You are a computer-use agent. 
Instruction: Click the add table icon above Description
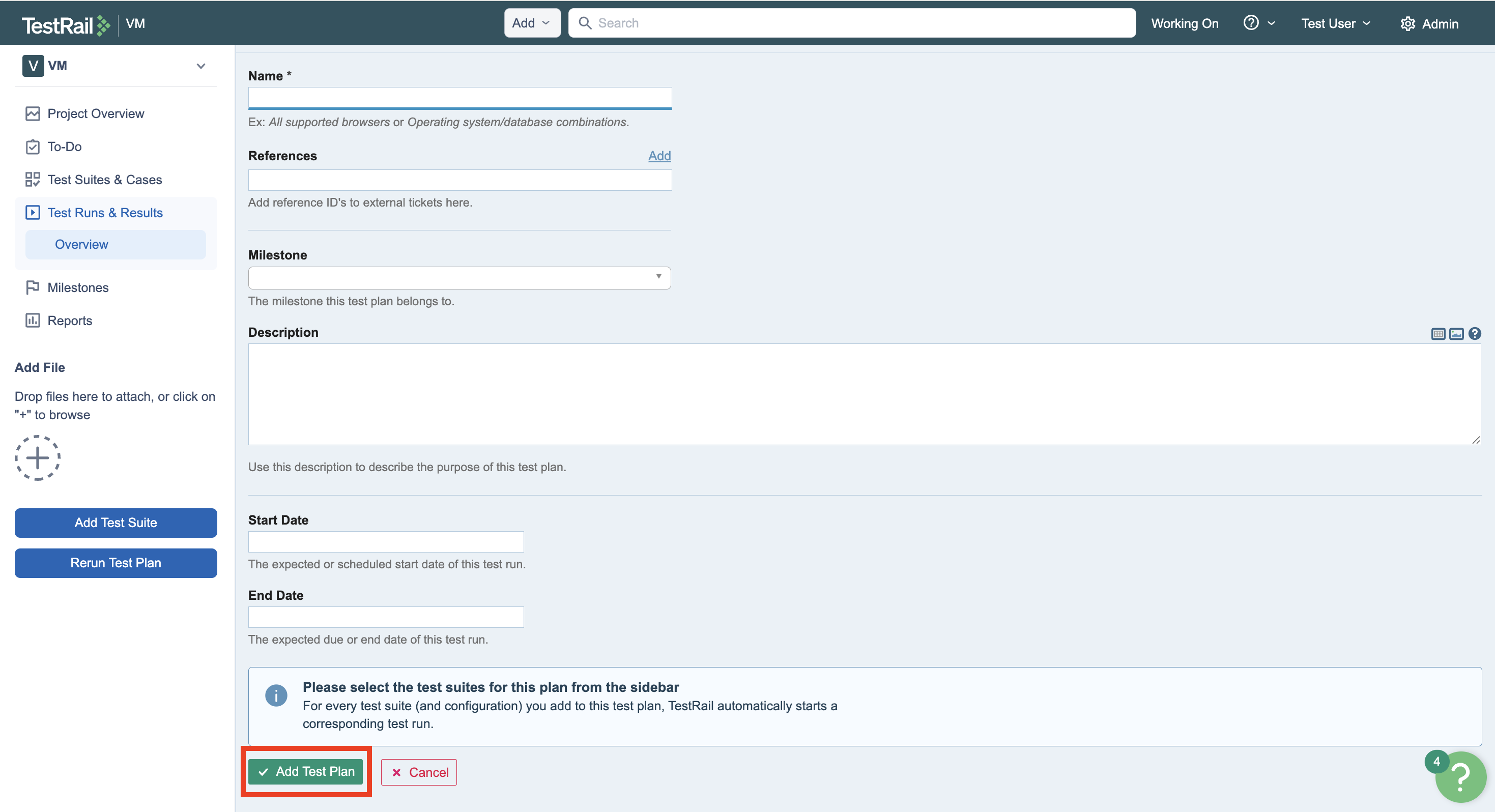[1437, 334]
